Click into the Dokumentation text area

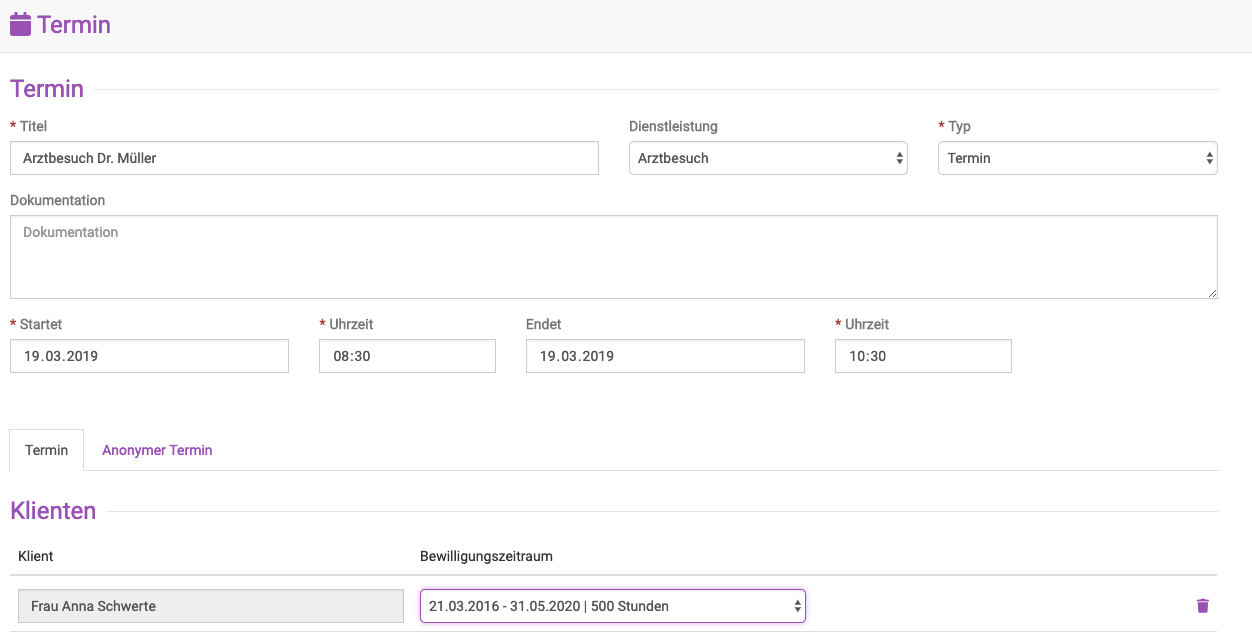tap(614, 257)
